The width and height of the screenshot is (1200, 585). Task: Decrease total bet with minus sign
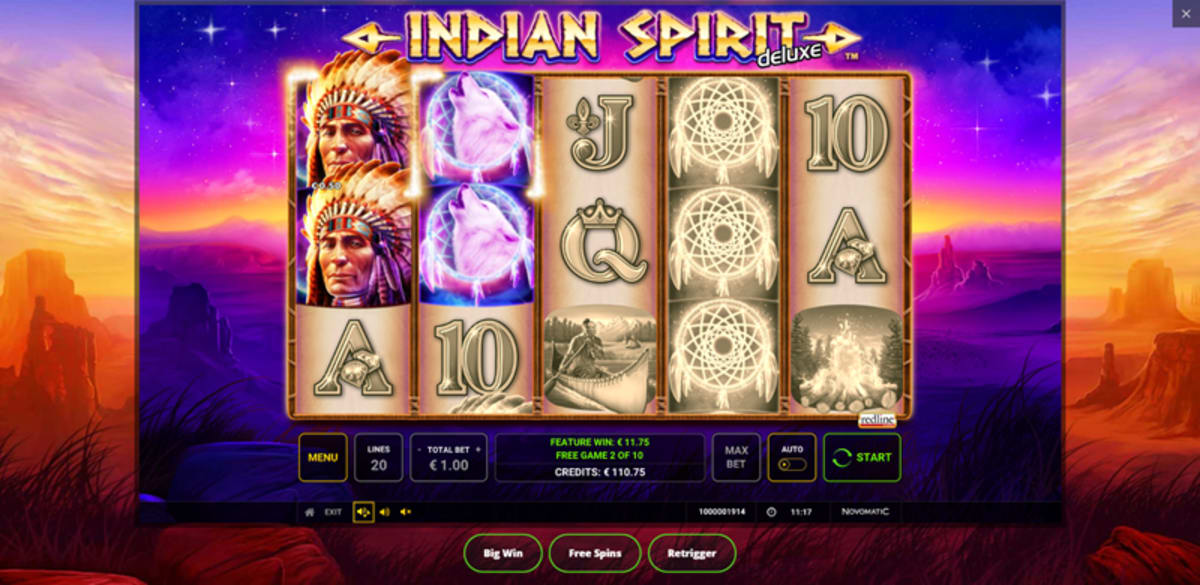418,450
